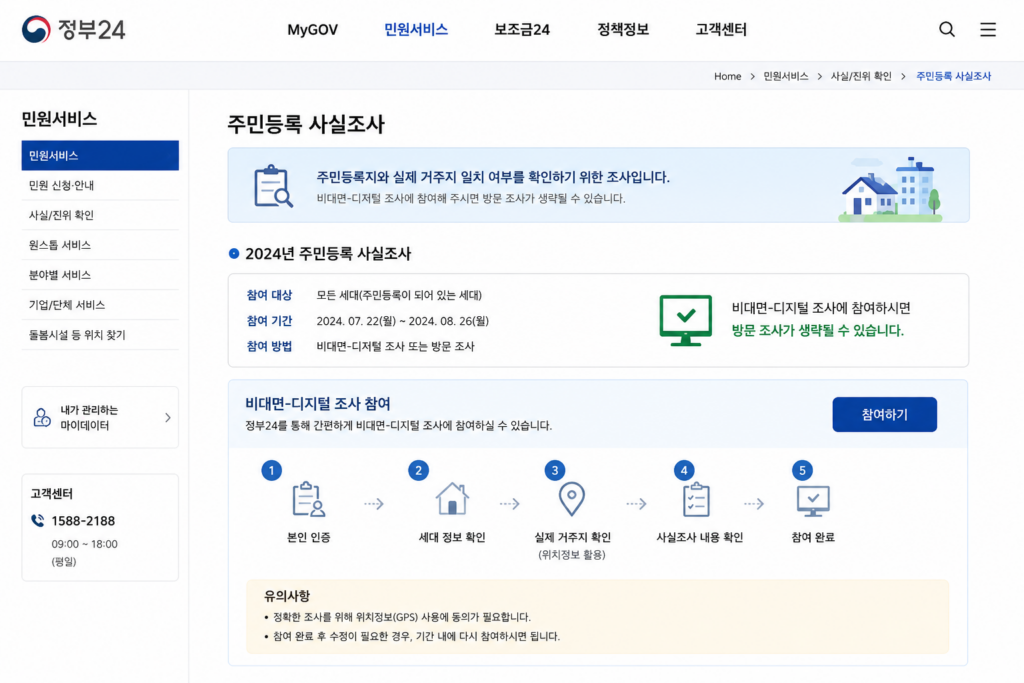This screenshot has width=1024, height=683.
Task: Select 돌봄시설 등 위치 찾기 in sidebar
Action: coord(100,335)
